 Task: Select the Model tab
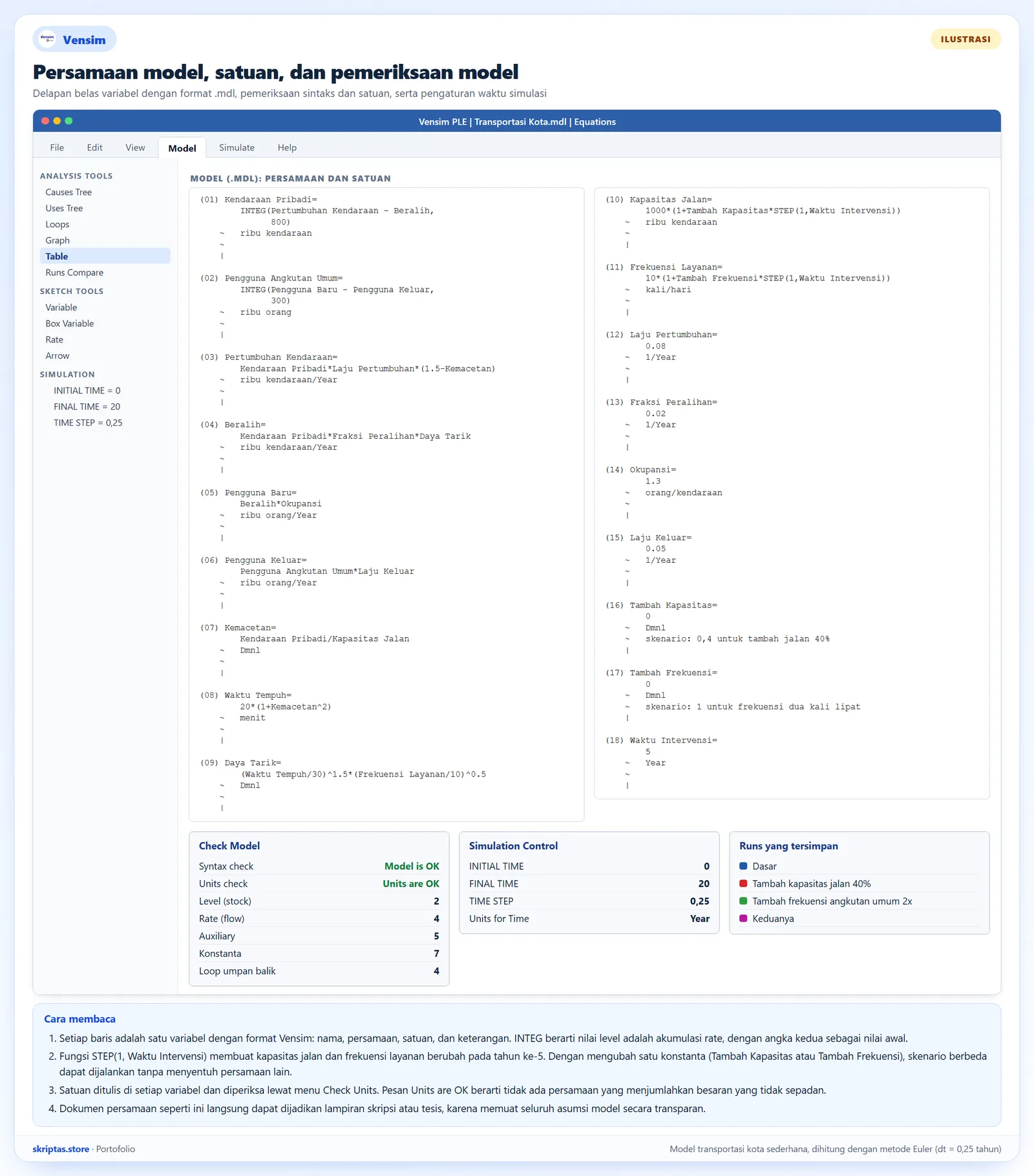(x=182, y=148)
